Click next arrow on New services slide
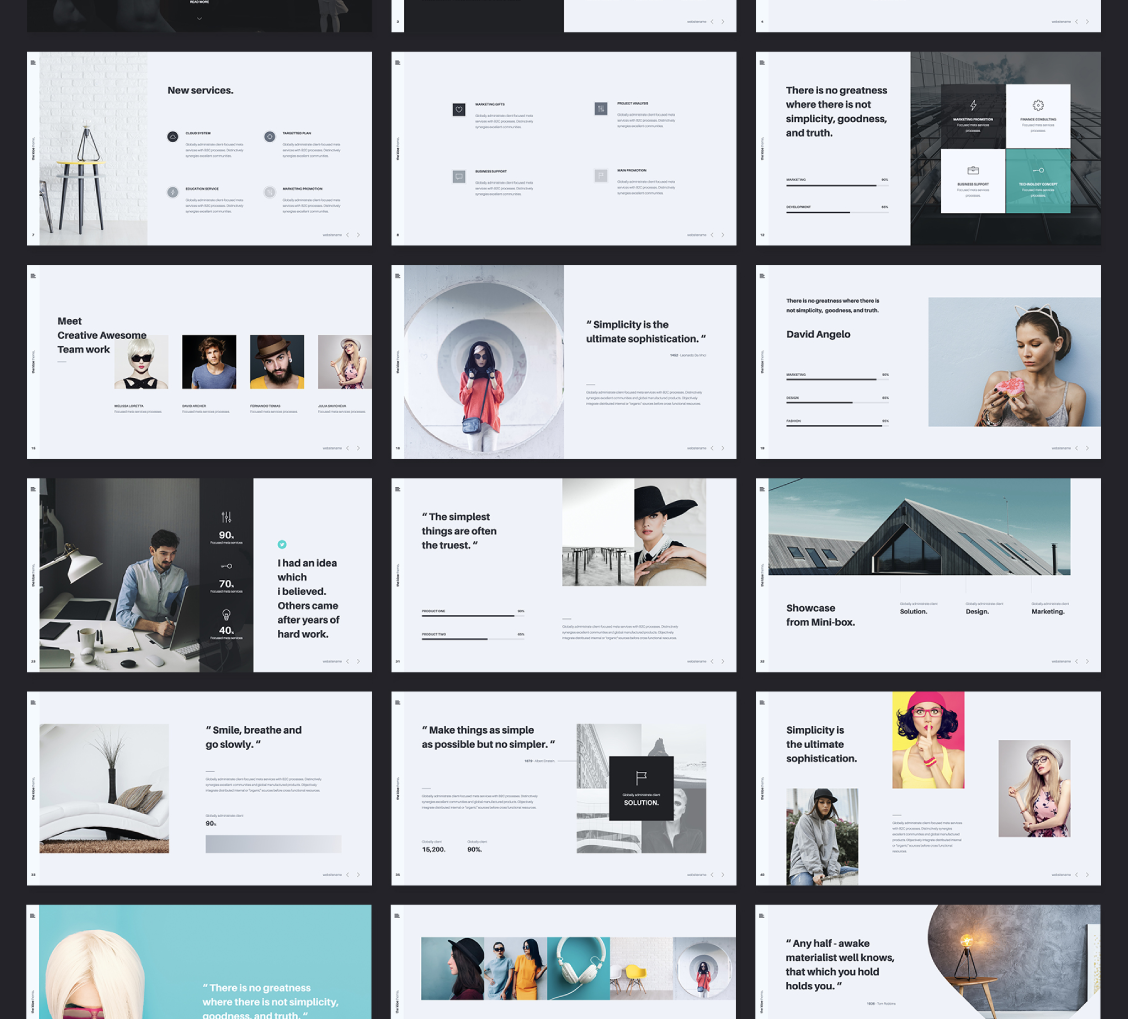This screenshot has width=1128, height=1019. tap(359, 235)
